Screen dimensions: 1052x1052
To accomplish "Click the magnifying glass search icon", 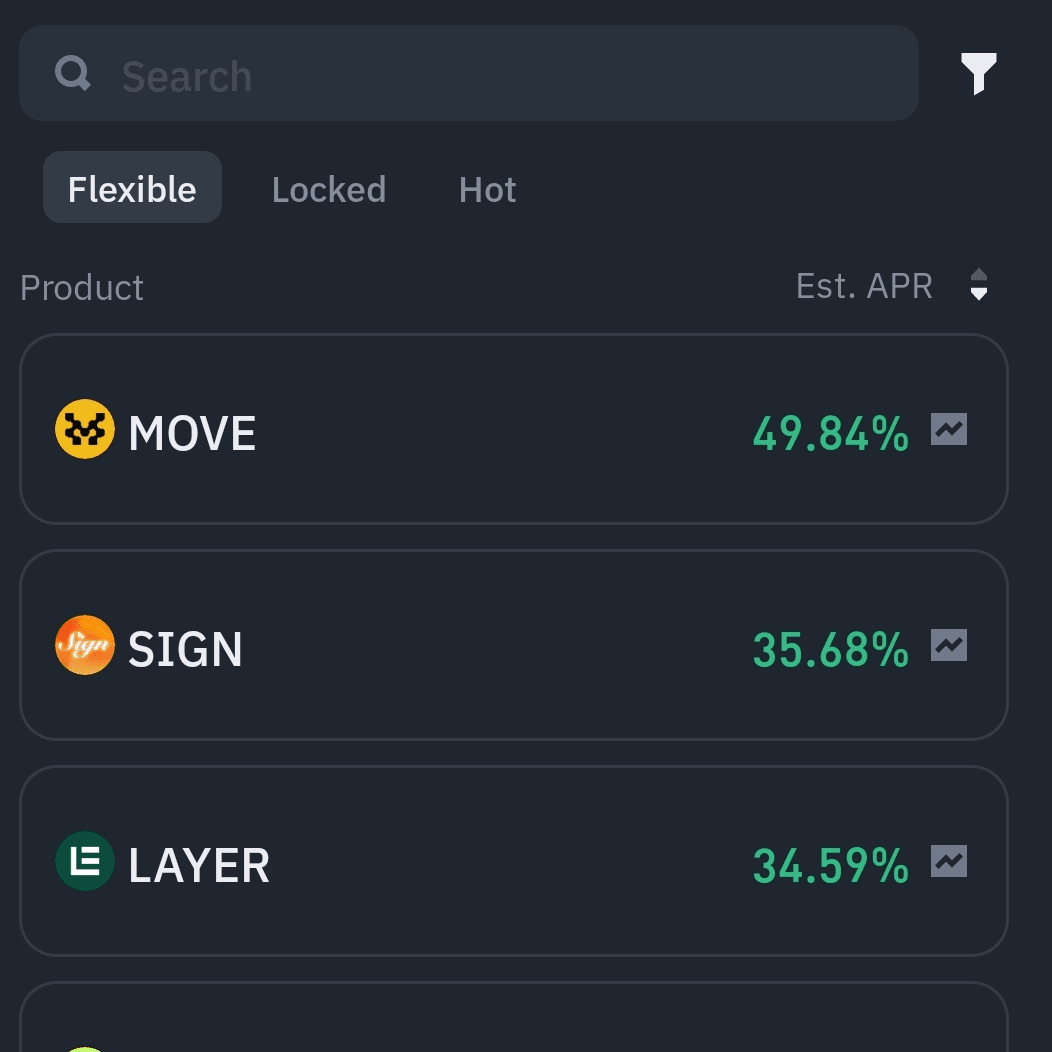I will [73, 73].
